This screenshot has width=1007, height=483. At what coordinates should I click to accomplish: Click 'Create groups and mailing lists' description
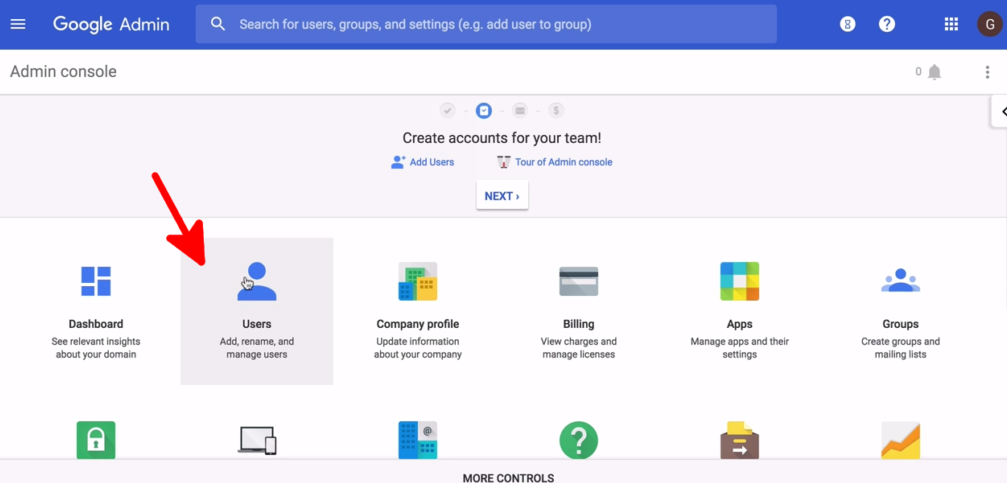click(x=900, y=347)
